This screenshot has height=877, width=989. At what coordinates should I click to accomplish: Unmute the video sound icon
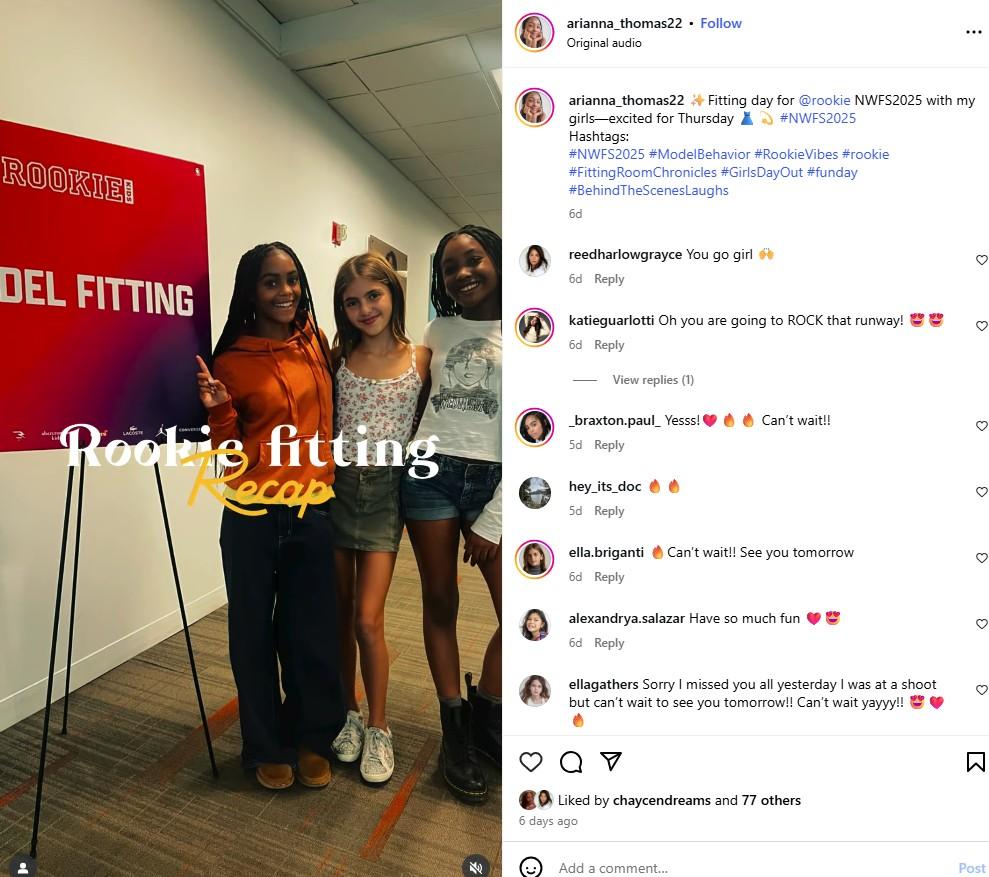pyautogui.click(x=476, y=867)
